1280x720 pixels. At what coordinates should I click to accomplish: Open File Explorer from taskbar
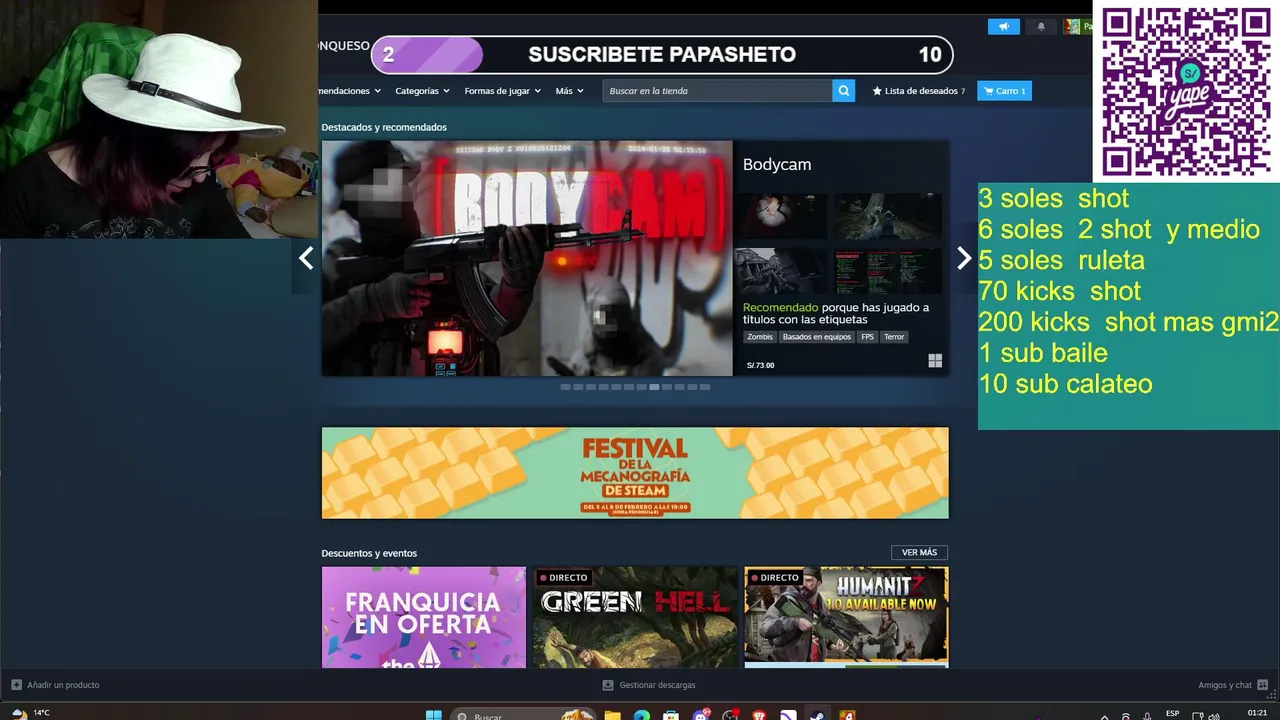(x=612, y=715)
